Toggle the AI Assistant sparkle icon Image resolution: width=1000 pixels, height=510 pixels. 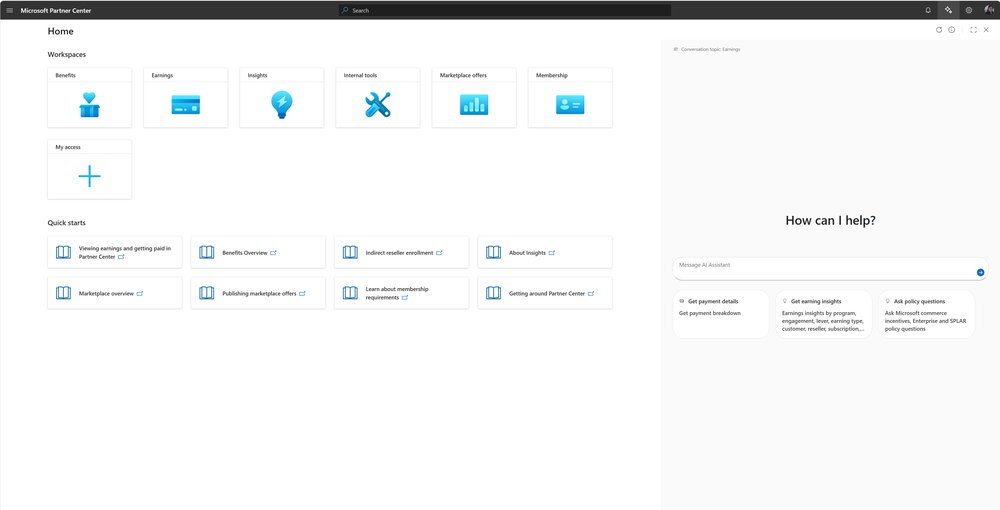point(948,10)
